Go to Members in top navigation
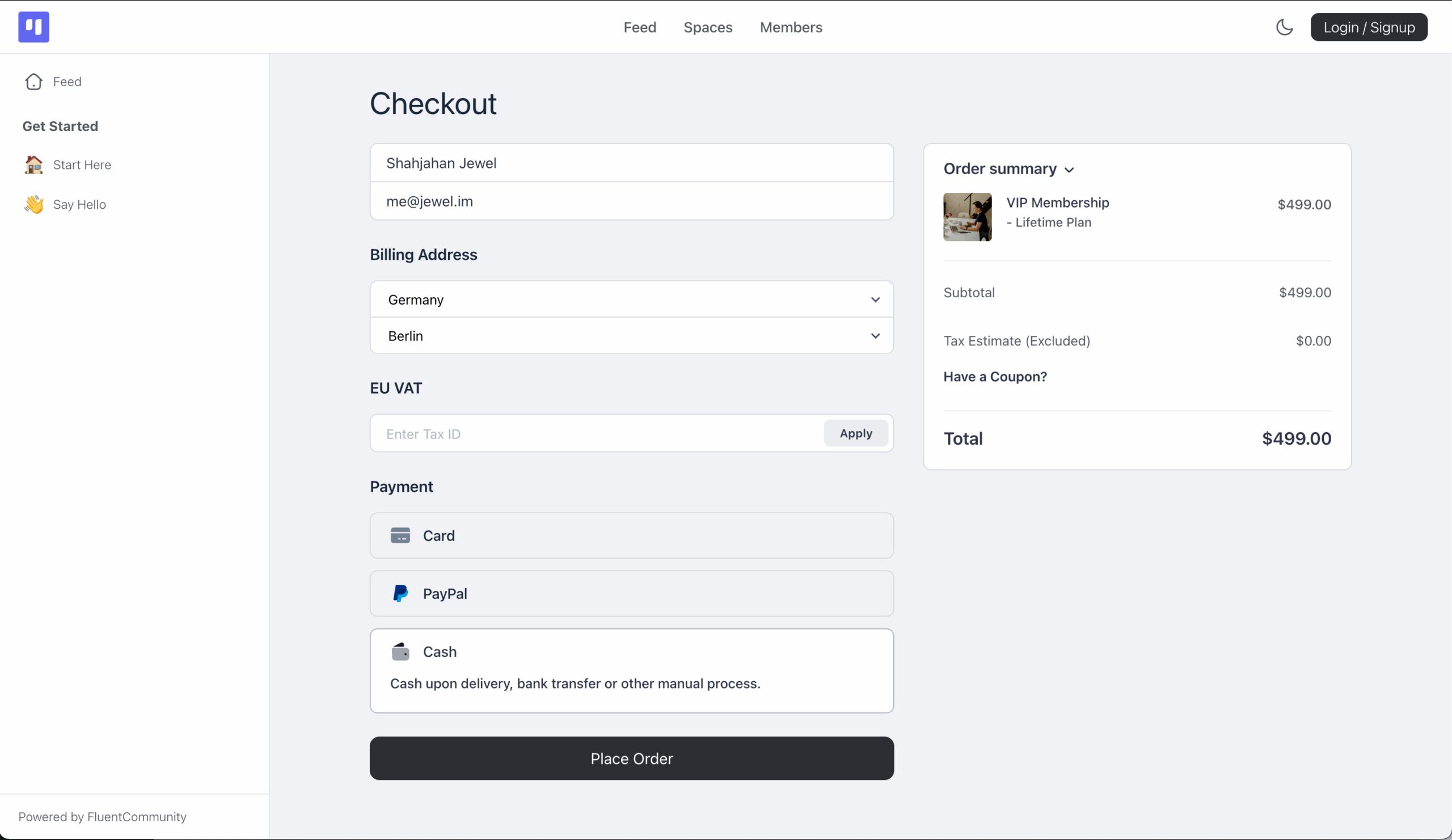The image size is (1452, 840). (x=791, y=27)
